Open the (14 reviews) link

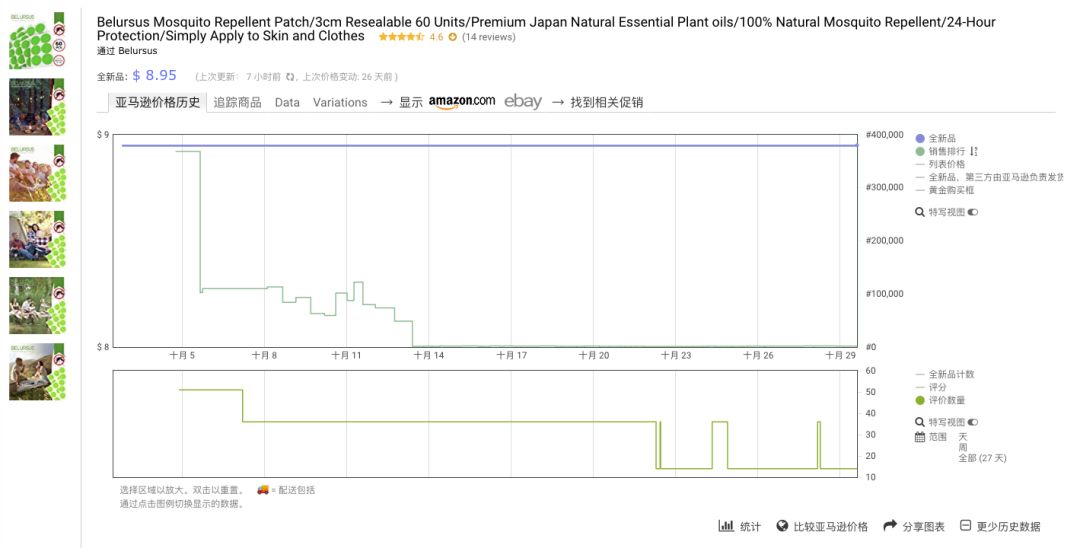coord(488,37)
